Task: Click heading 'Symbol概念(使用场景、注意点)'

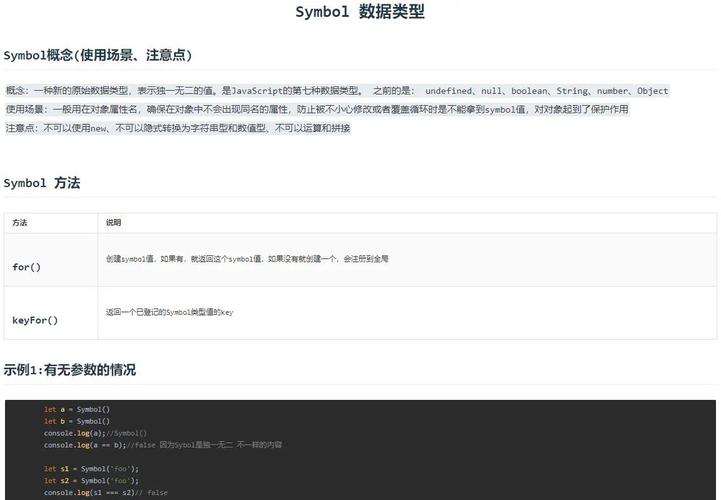Action: pos(97,55)
